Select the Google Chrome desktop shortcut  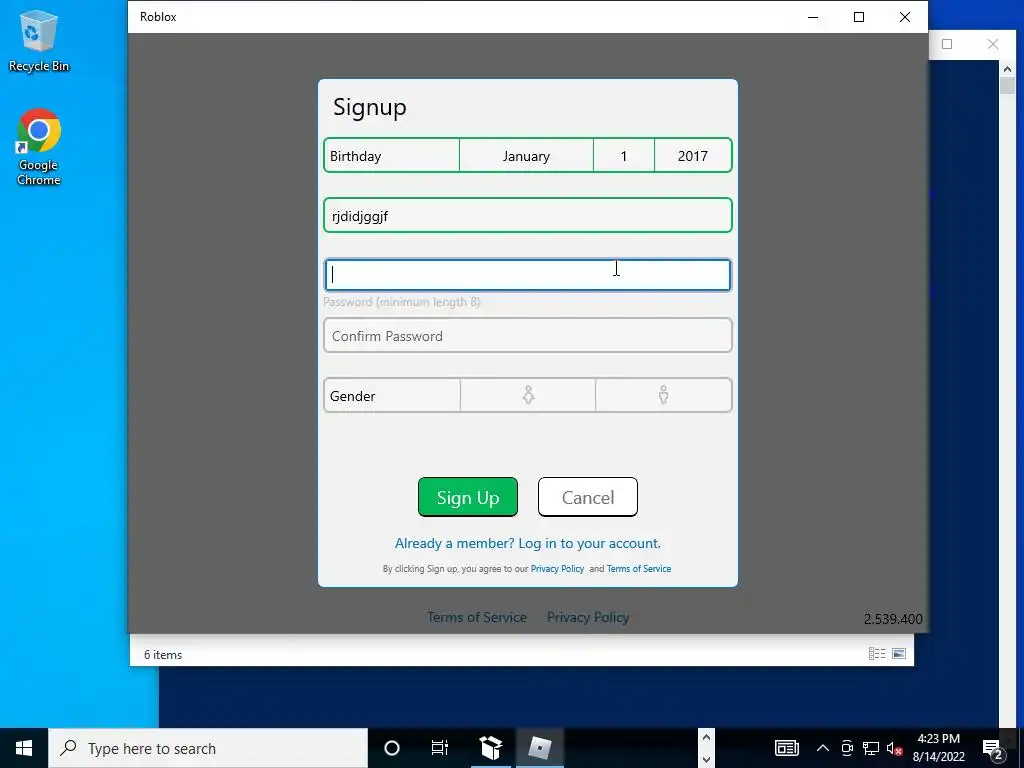(39, 148)
